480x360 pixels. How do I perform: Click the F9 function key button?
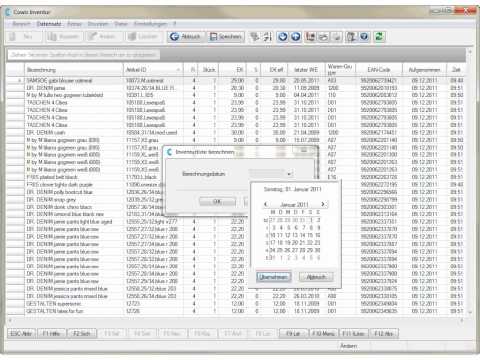(293, 333)
